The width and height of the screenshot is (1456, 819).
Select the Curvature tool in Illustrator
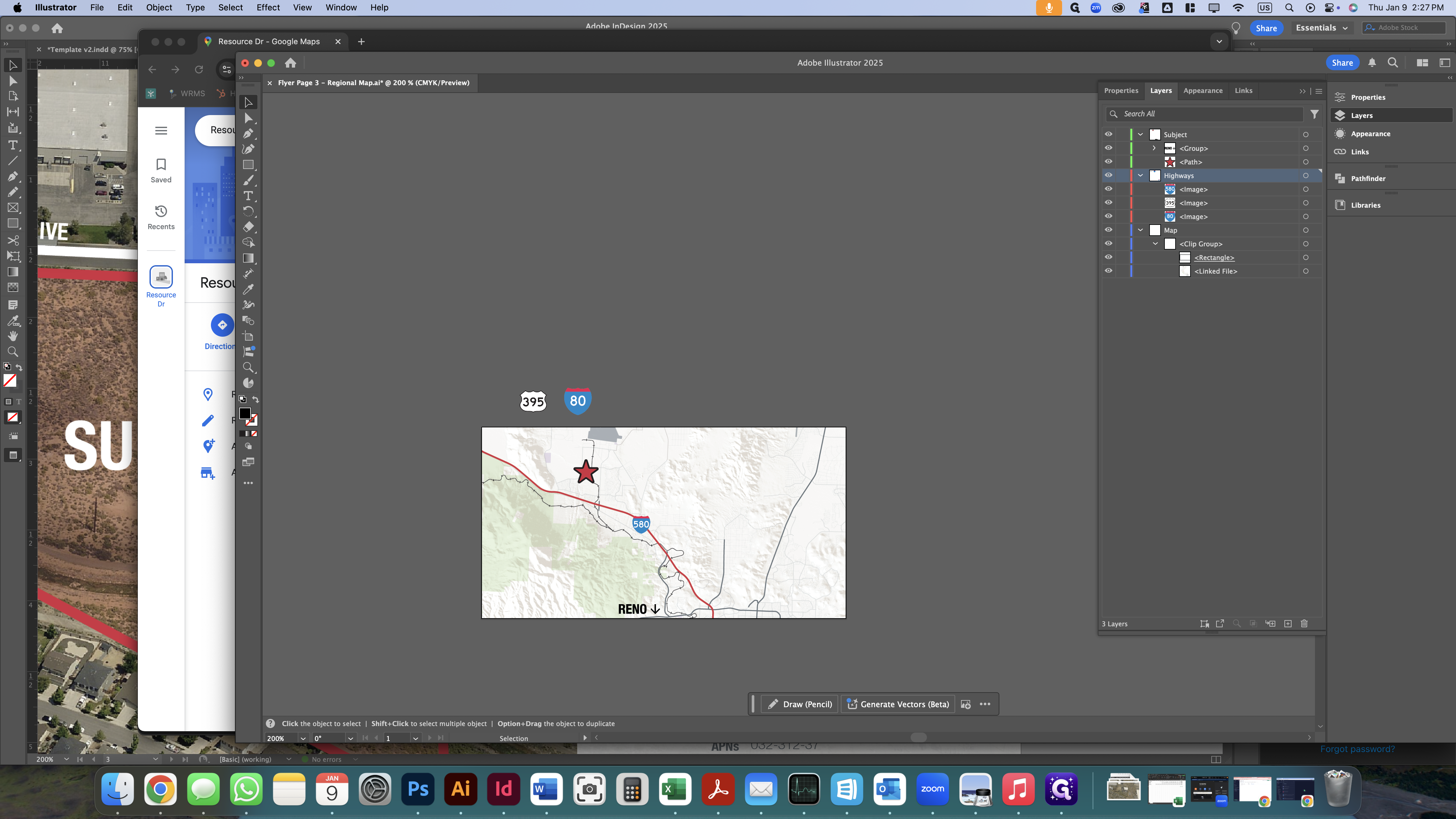point(248,149)
